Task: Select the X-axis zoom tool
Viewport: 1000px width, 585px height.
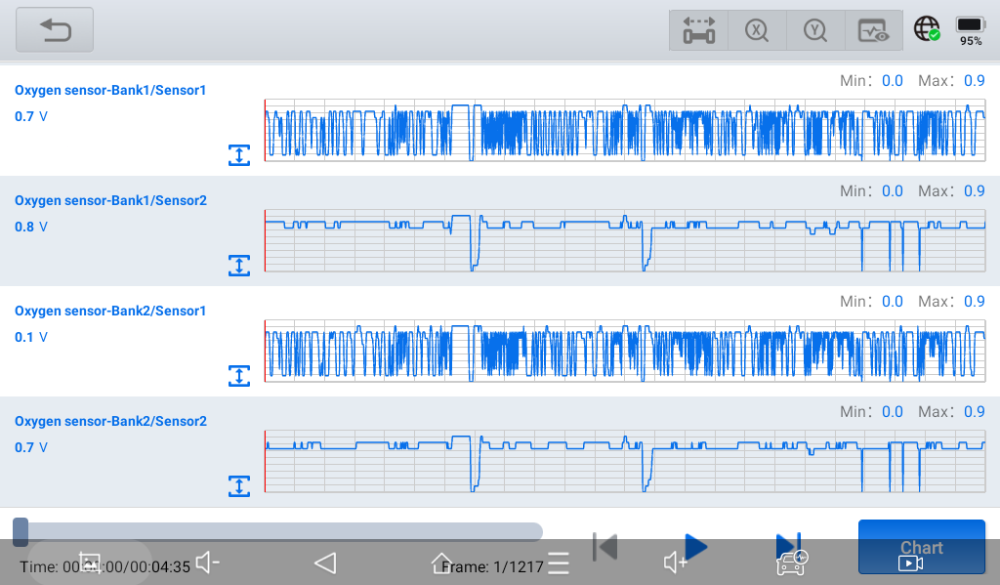Action: [757, 30]
